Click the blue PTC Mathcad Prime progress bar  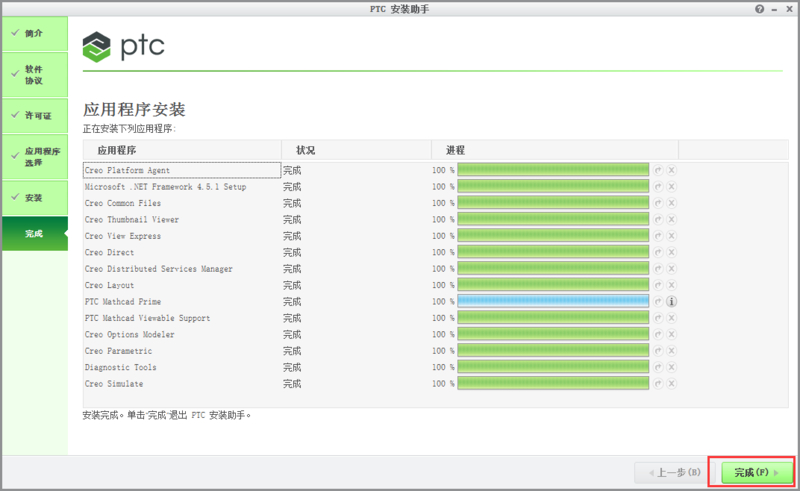pyautogui.click(x=553, y=301)
